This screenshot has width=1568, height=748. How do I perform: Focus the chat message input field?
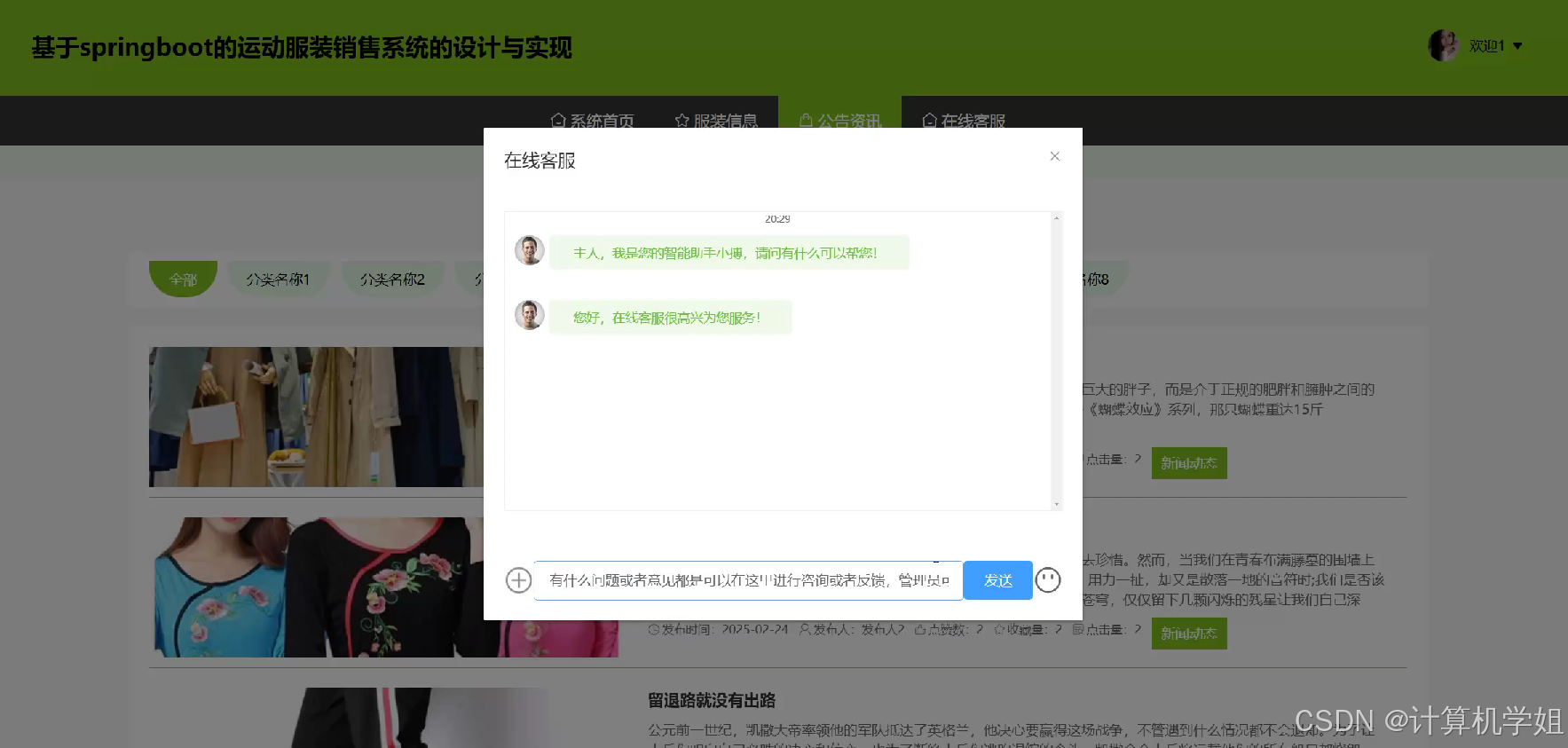point(748,580)
